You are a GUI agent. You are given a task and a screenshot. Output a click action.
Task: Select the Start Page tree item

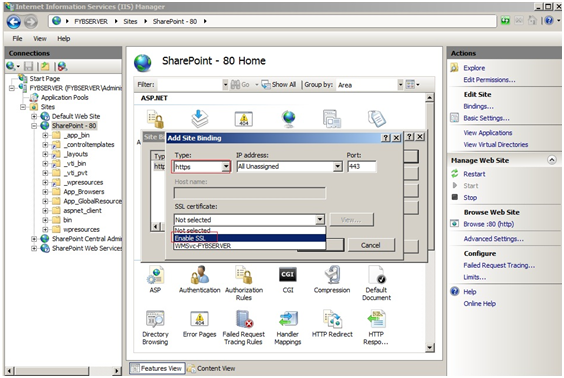point(45,78)
